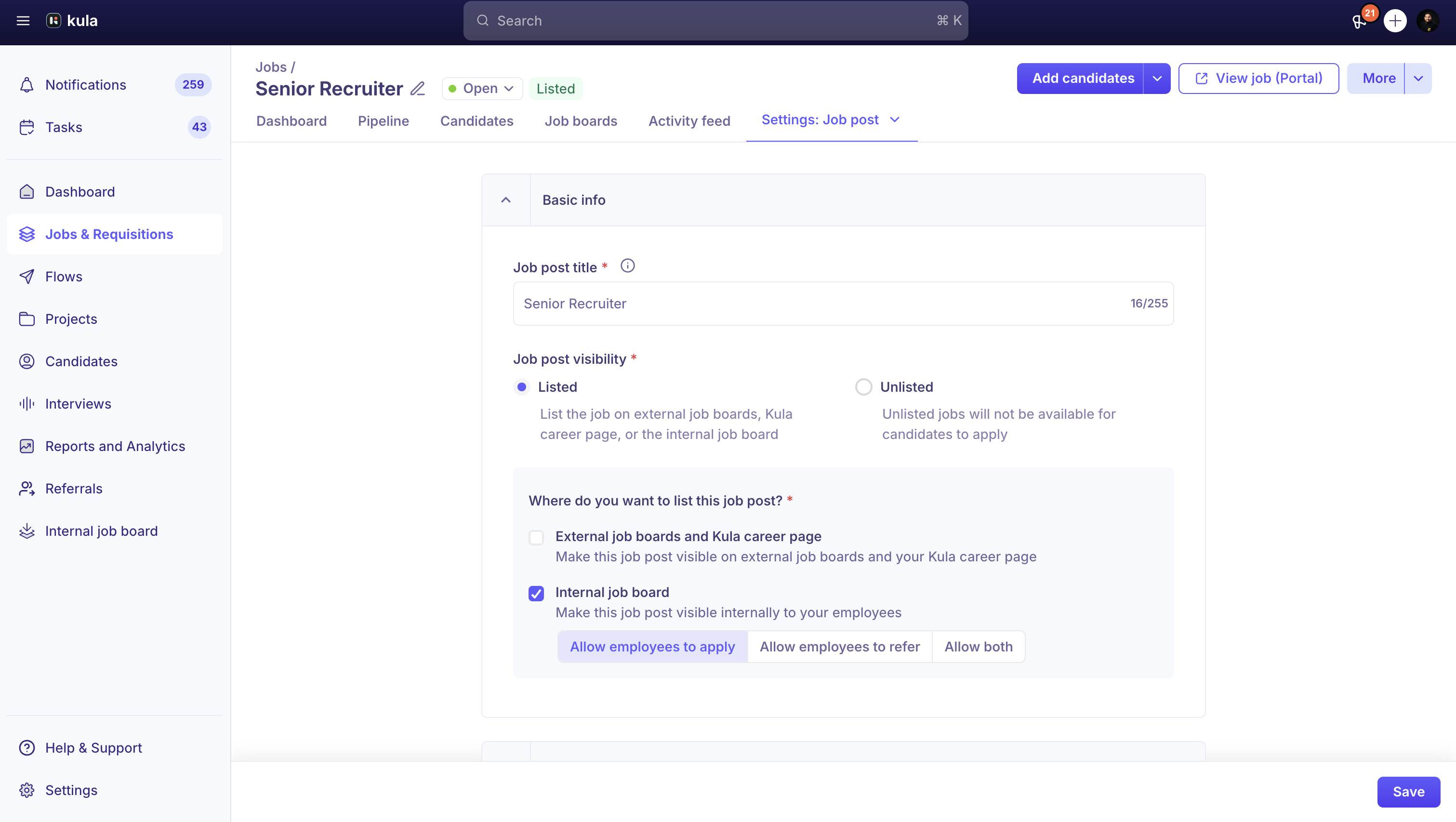This screenshot has width=1456, height=822.
Task: Click the Save button
Action: click(1408, 792)
